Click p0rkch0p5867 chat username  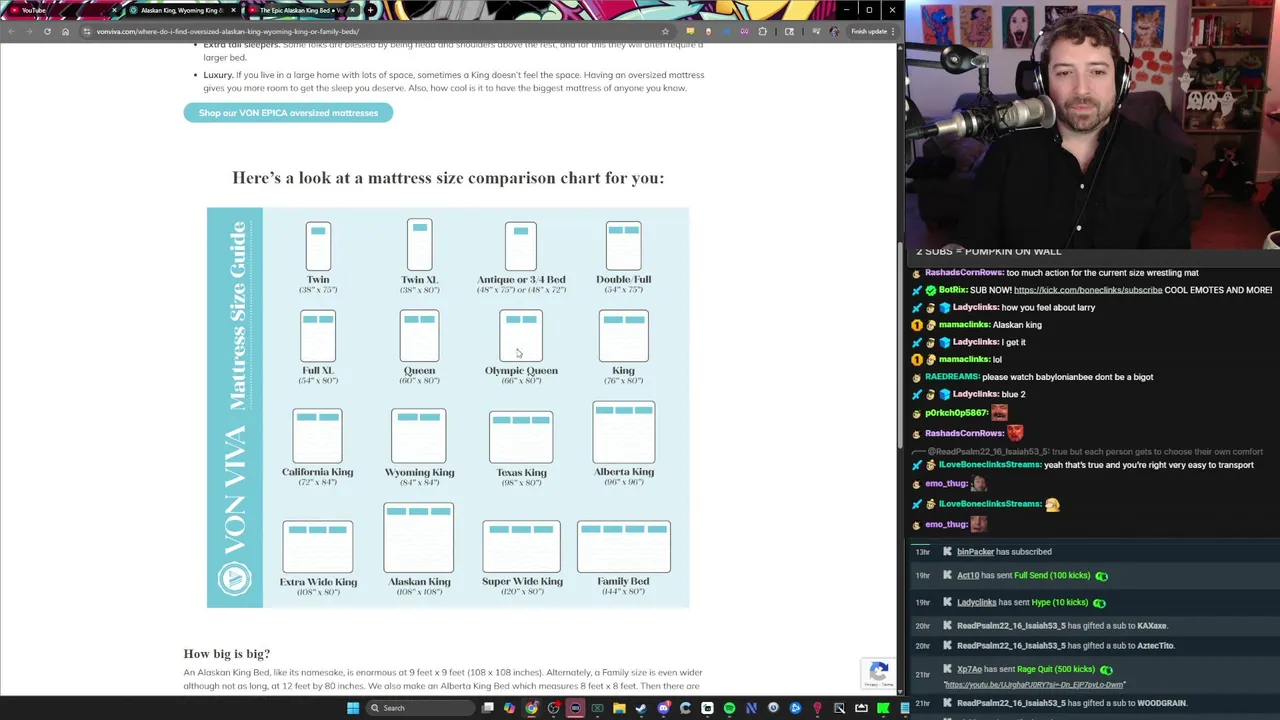(x=956, y=413)
